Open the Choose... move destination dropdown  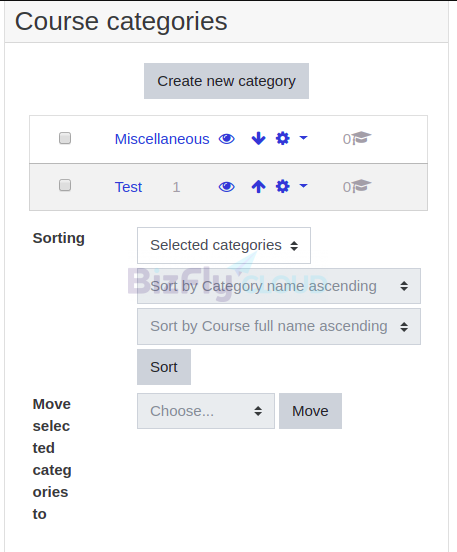point(206,411)
